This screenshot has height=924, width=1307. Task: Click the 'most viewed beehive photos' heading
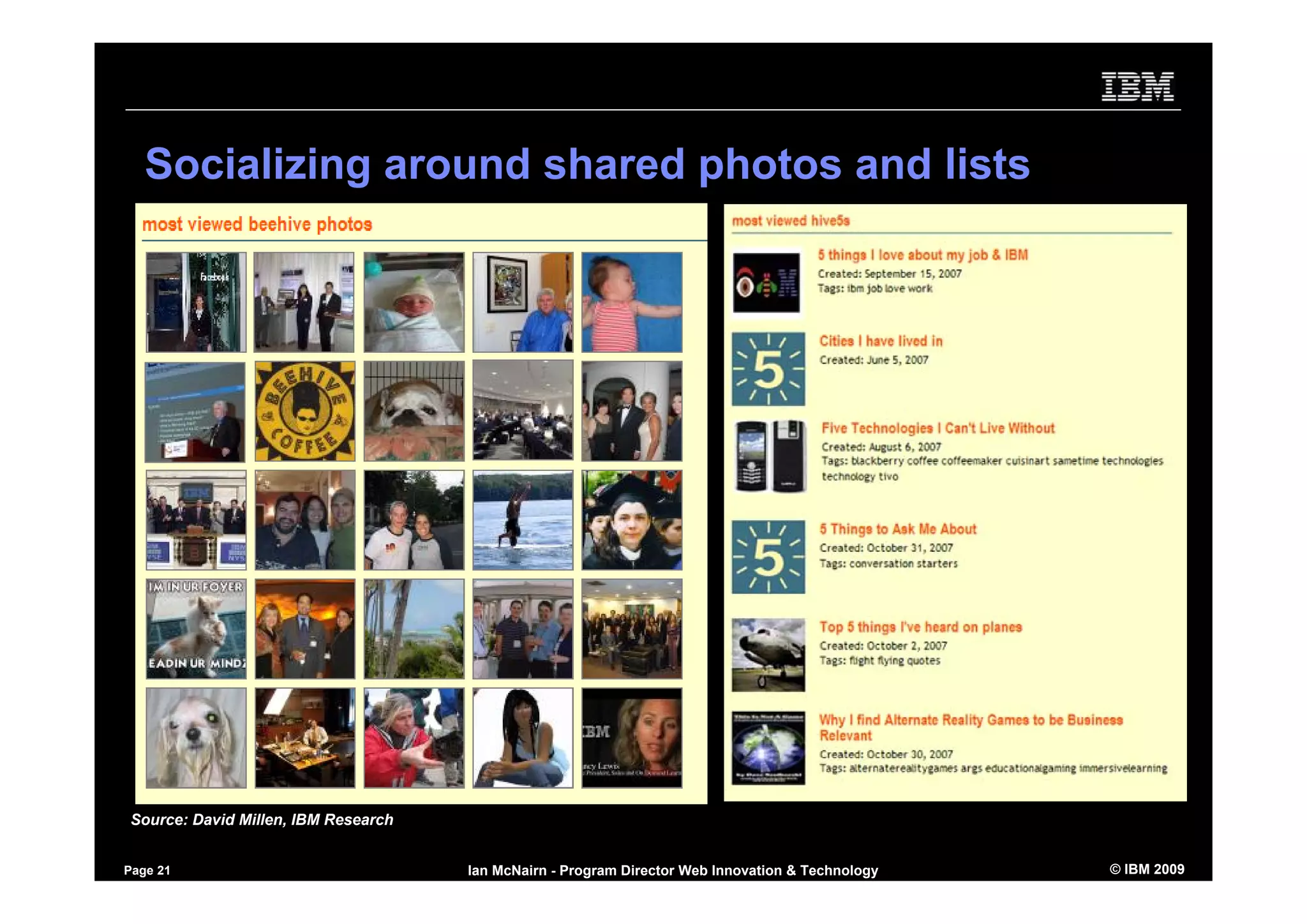[257, 225]
